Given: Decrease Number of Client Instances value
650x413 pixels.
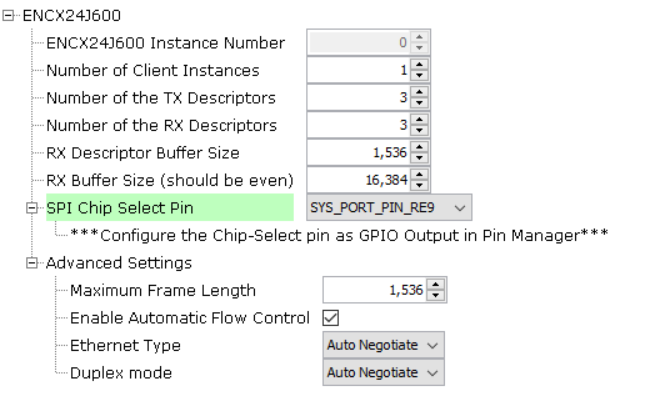Looking at the screenshot, I should [420, 76].
